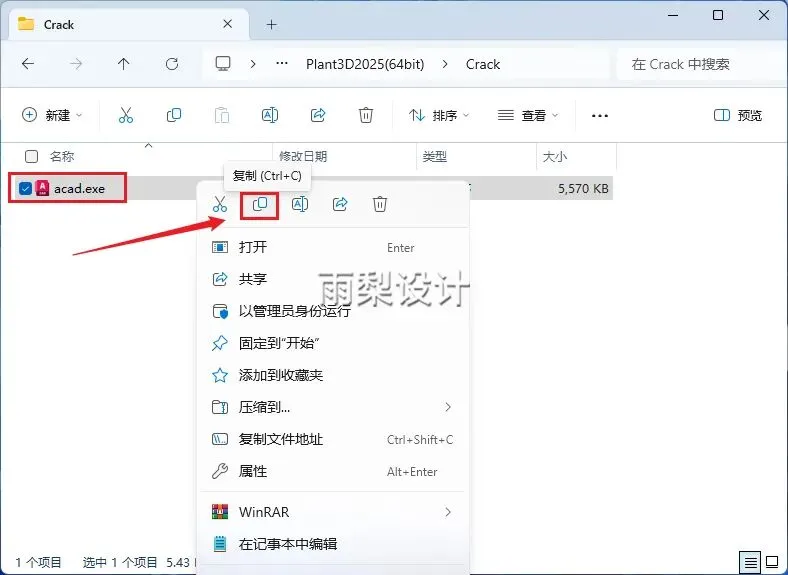Open the 新建 dropdown

(x=52, y=115)
